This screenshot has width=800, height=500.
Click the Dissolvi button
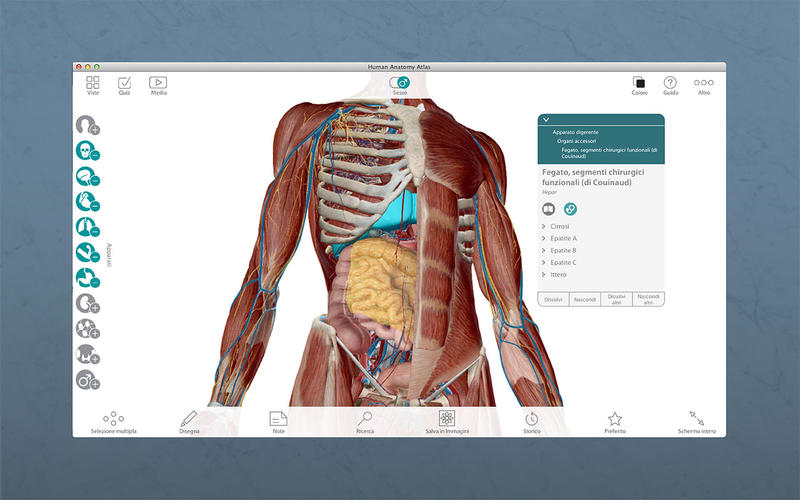click(553, 299)
